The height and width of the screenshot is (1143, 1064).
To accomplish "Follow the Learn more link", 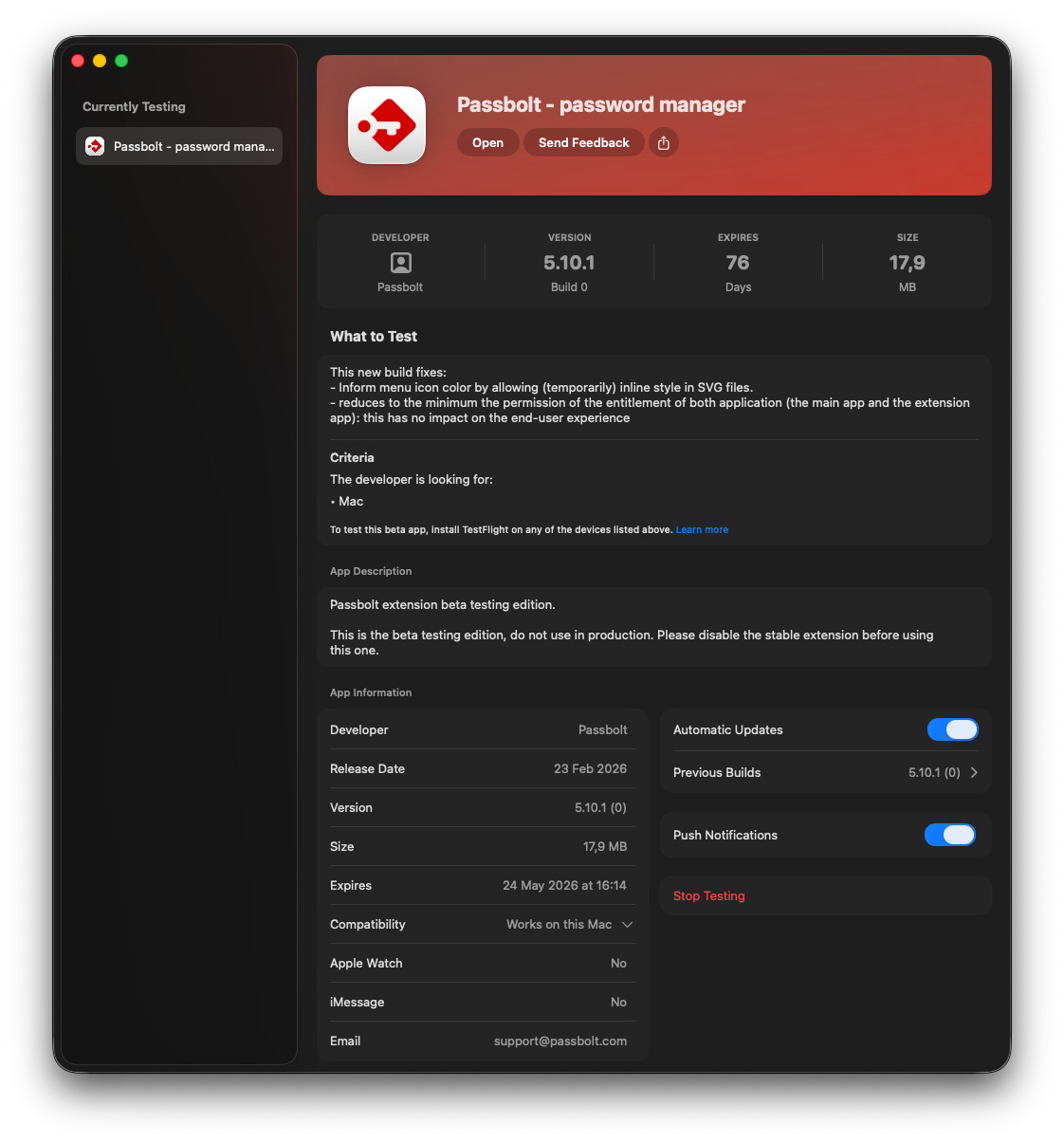I will click(x=702, y=530).
